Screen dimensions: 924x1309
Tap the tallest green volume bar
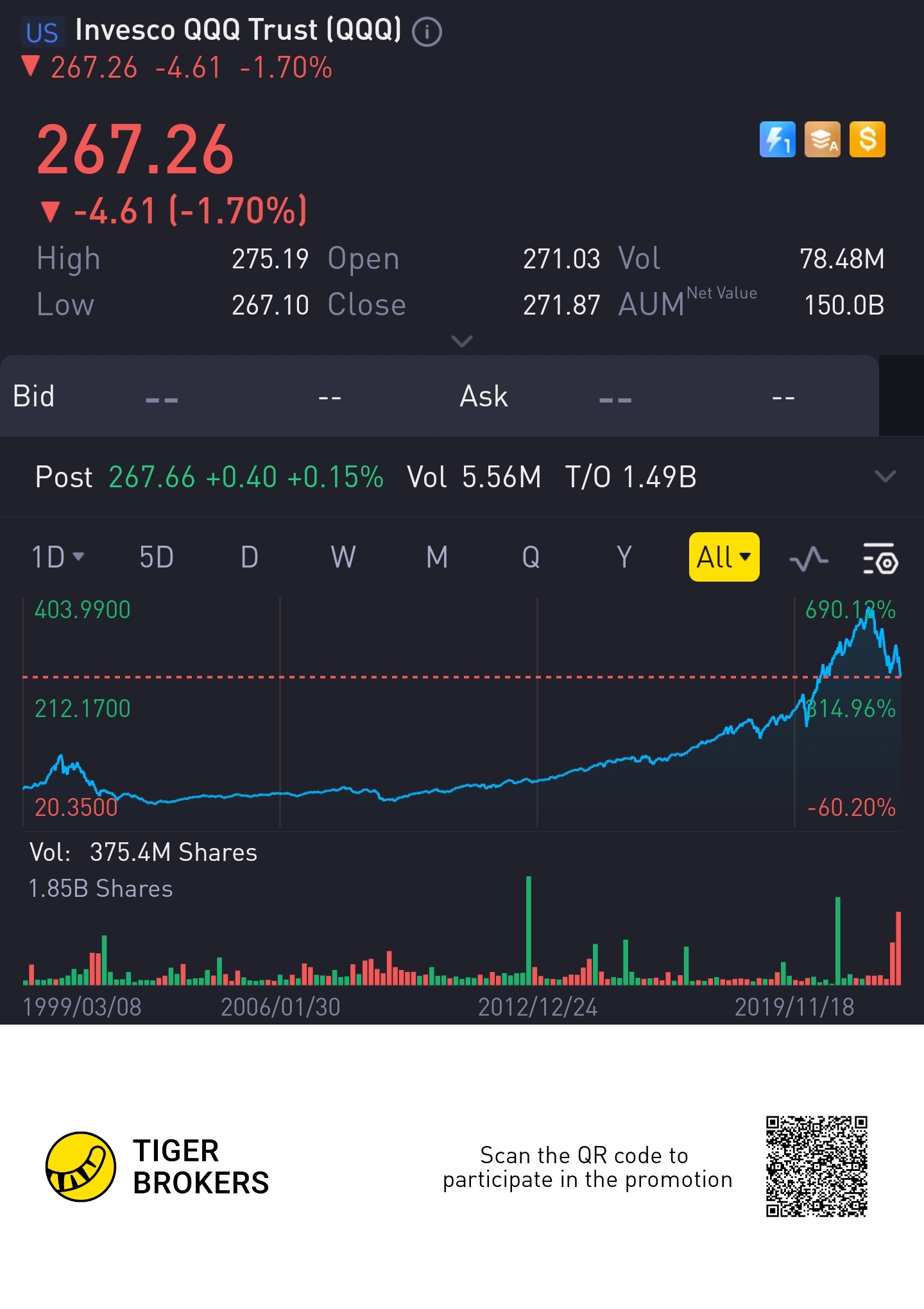(x=529, y=931)
